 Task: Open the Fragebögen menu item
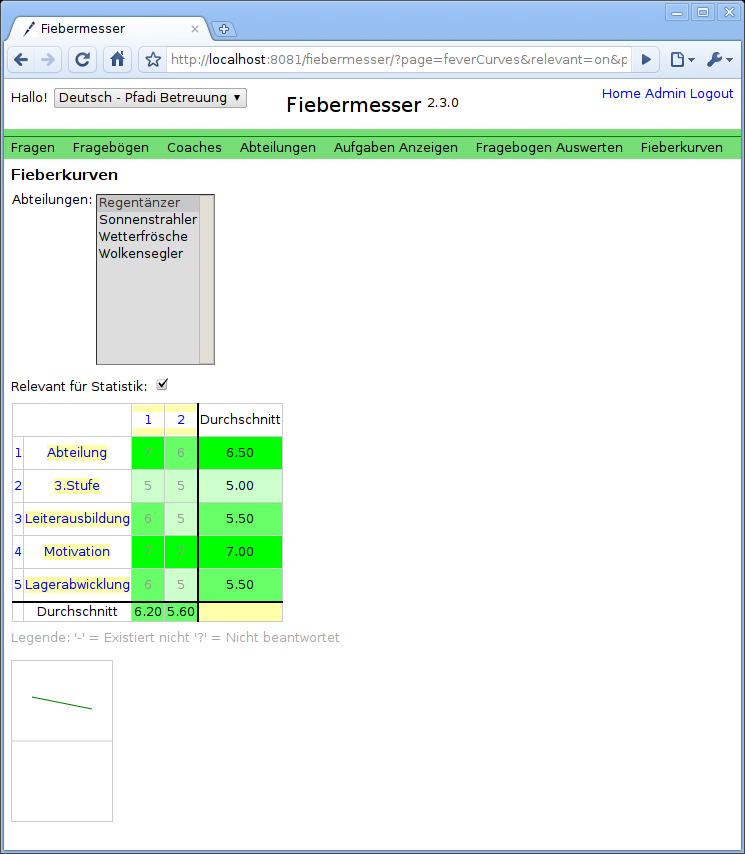pos(110,147)
